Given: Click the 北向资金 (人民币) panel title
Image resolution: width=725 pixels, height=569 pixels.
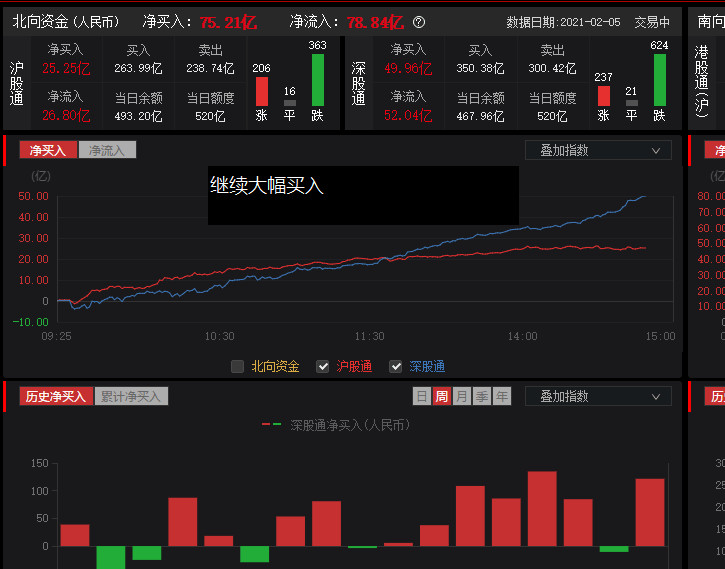Looking at the screenshot, I should coord(66,22).
